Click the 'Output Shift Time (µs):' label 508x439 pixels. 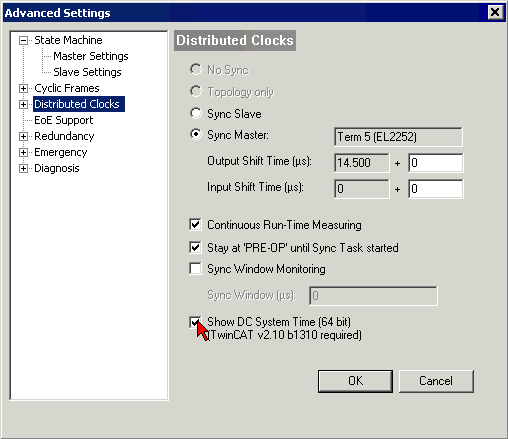coord(259,161)
